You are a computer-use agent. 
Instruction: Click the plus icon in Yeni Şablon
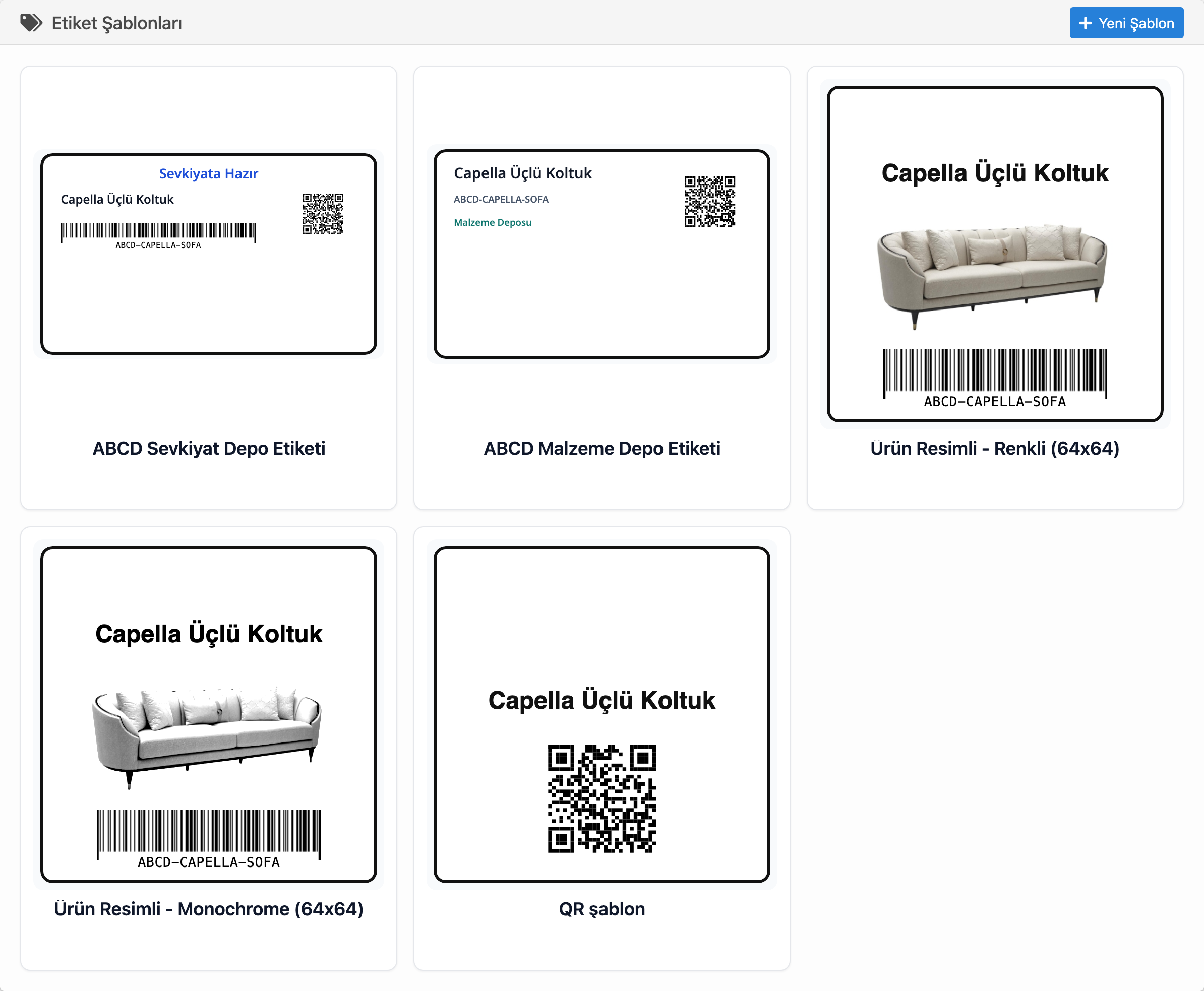click(x=1085, y=23)
